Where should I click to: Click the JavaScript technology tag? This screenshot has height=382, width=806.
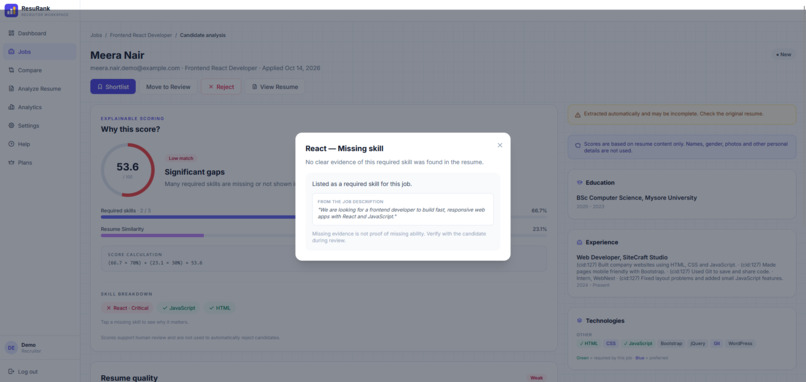(x=637, y=343)
